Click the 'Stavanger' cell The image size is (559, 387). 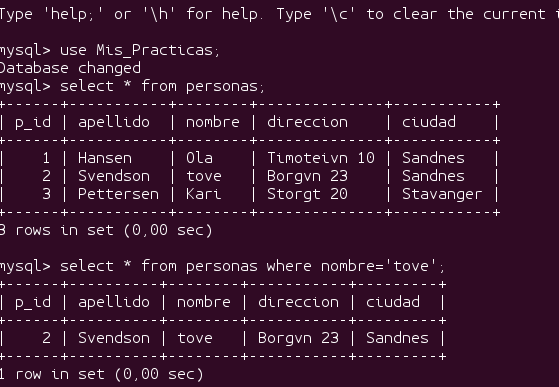click(442, 194)
